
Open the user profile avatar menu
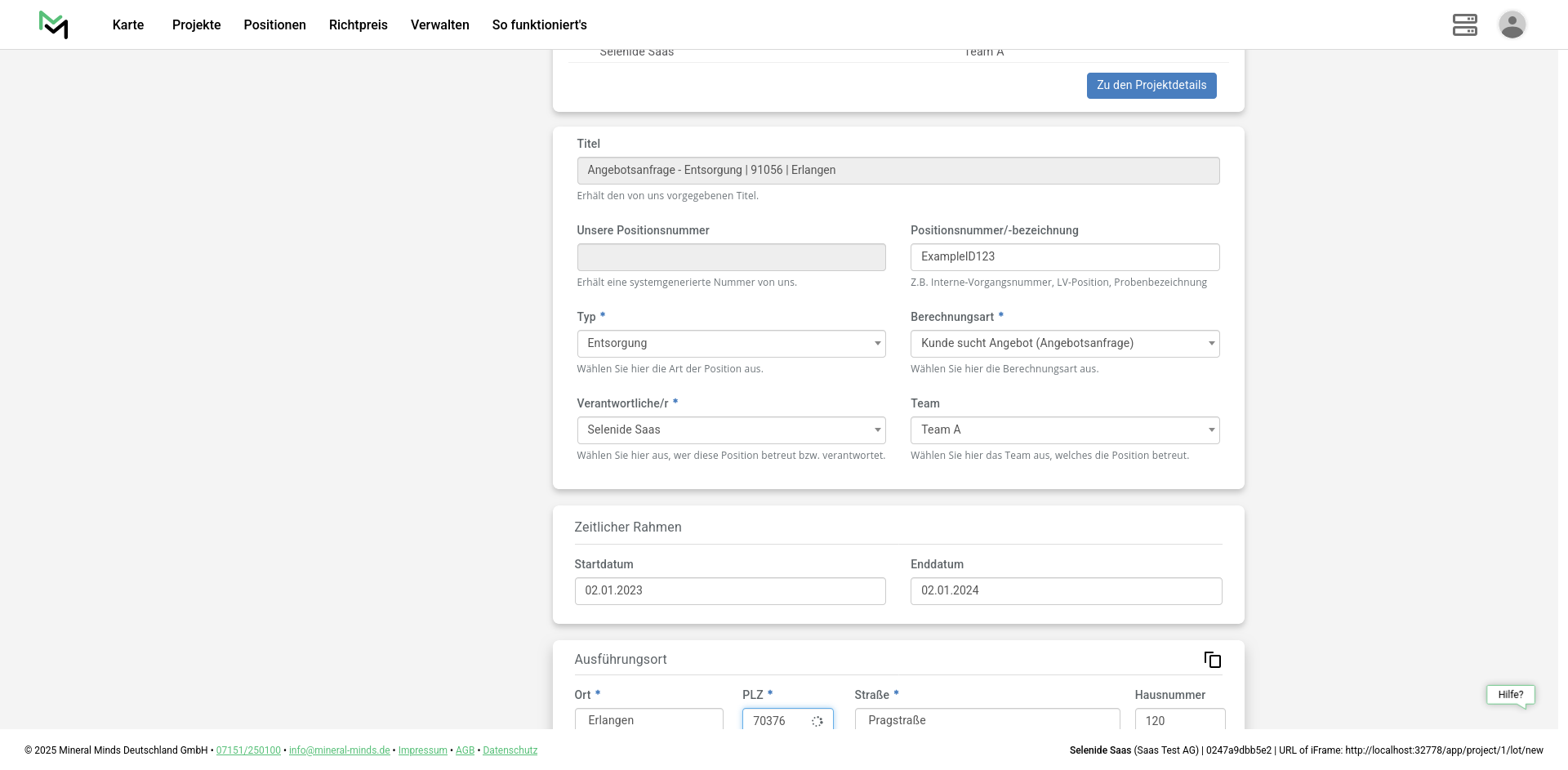pyautogui.click(x=1512, y=24)
